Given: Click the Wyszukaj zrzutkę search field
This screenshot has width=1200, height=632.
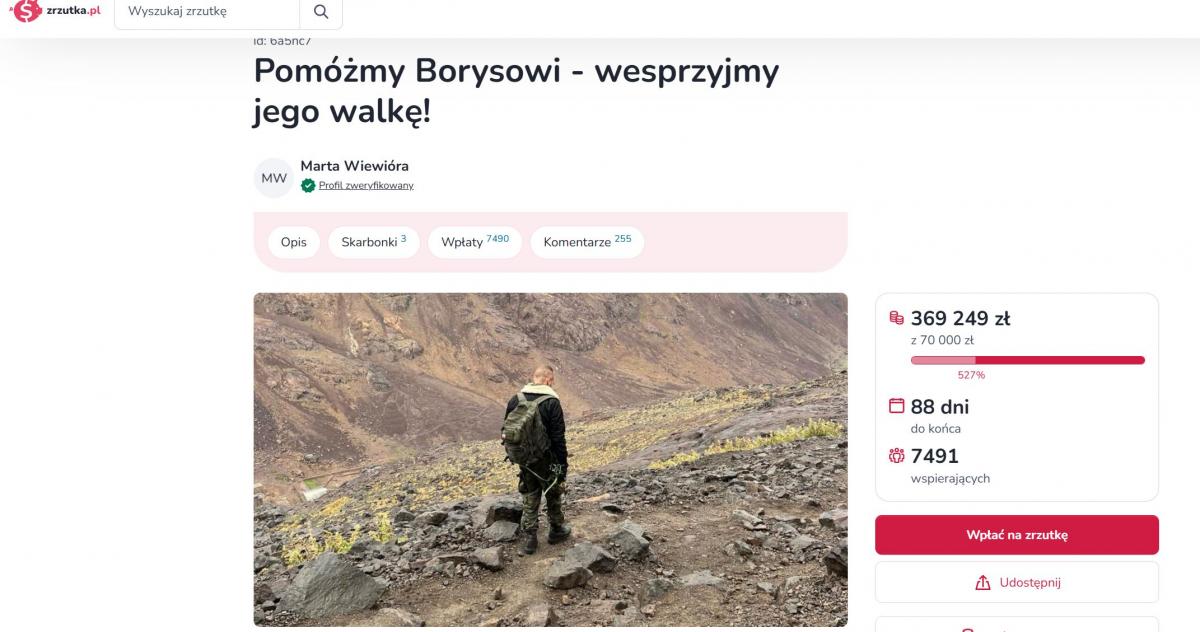Looking at the screenshot, I should pyautogui.click(x=207, y=12).
